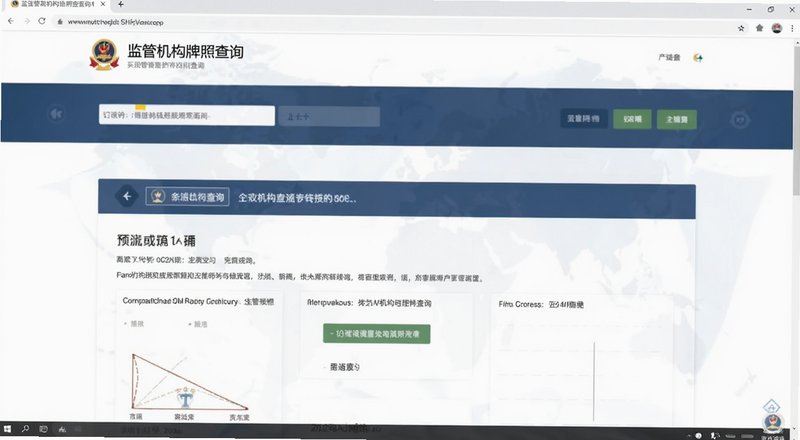Image resolution: width=800 pixels, height=440 pixels.
Task: Click the text item below the green card button
Action: 344,366
